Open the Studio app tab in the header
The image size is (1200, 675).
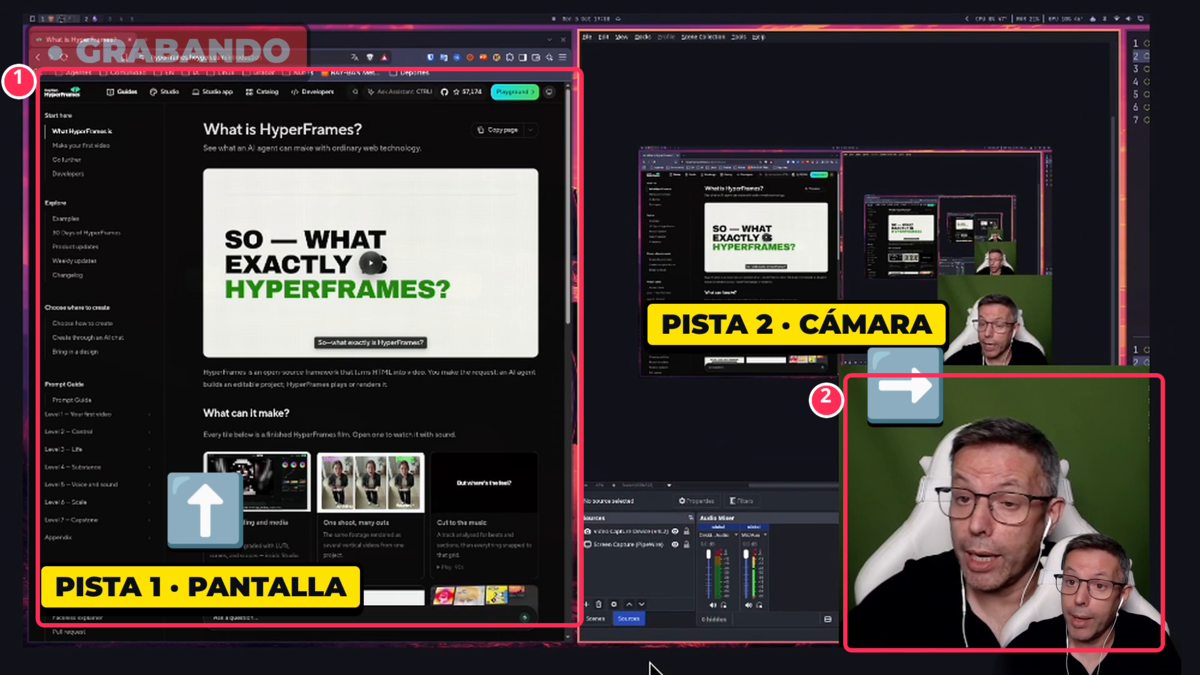[x=212, y=92]
